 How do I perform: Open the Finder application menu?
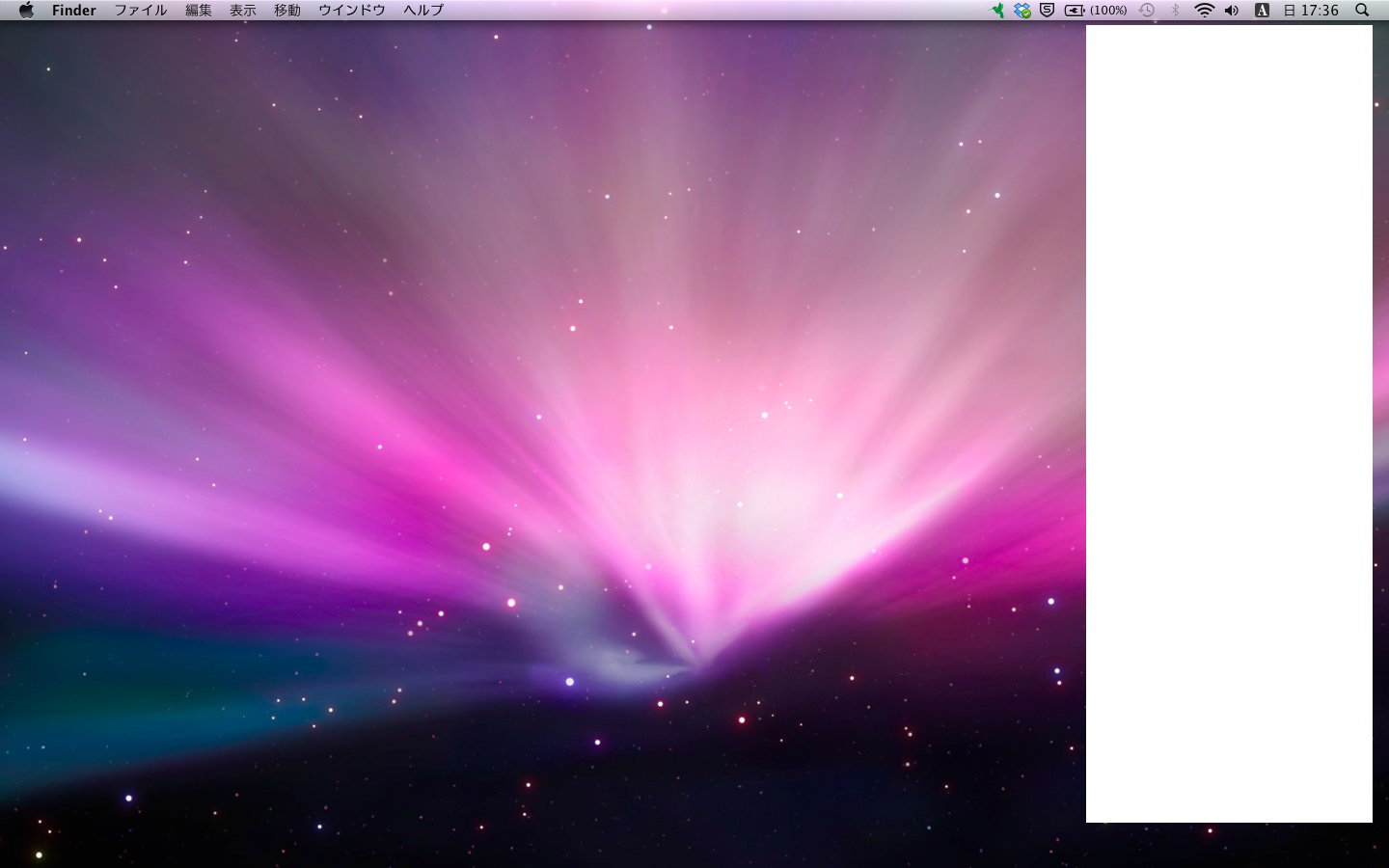[x=74, y=11]
